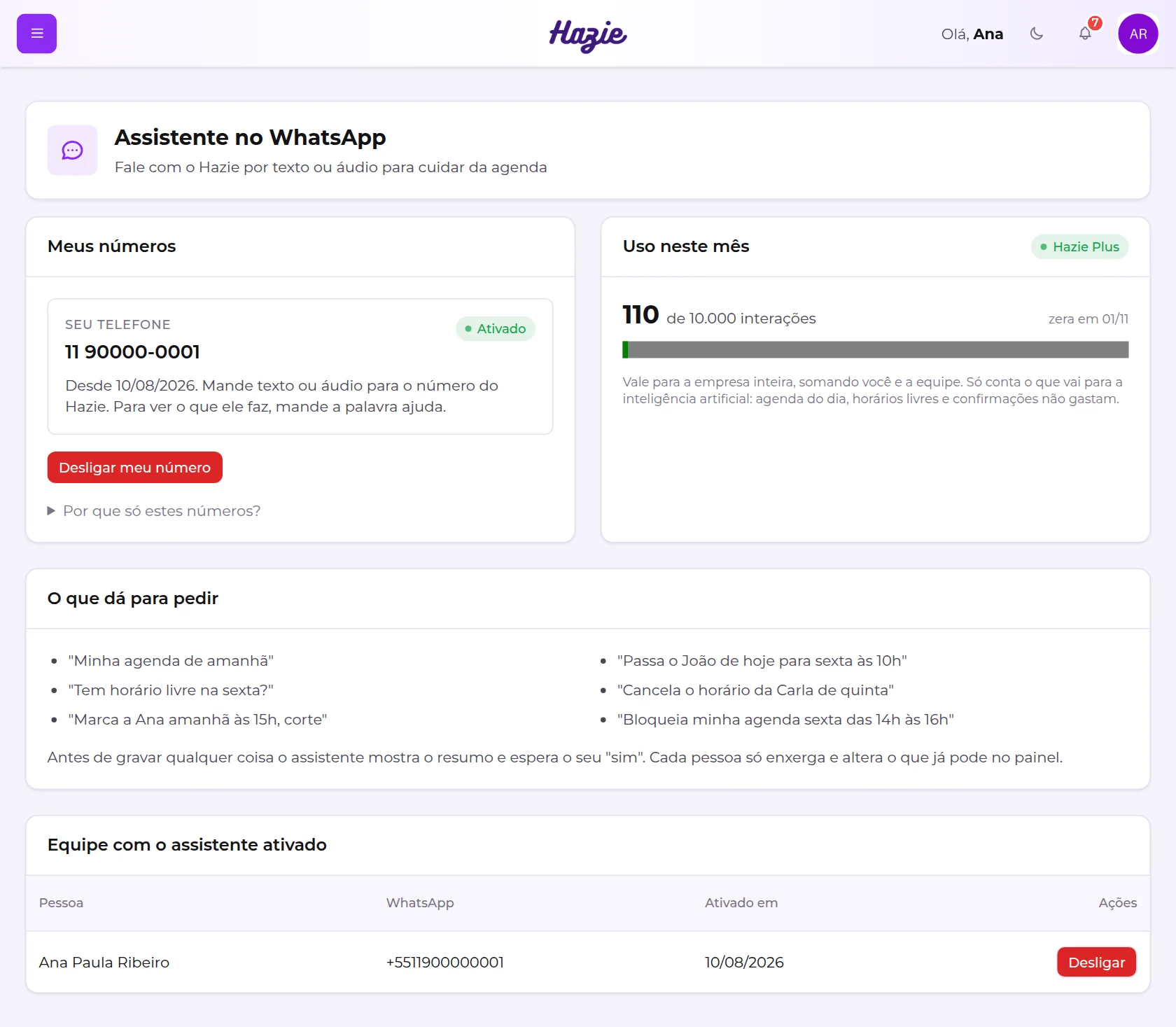
Task: Click the Ativado em column header
Action: [x=741, y=903]
